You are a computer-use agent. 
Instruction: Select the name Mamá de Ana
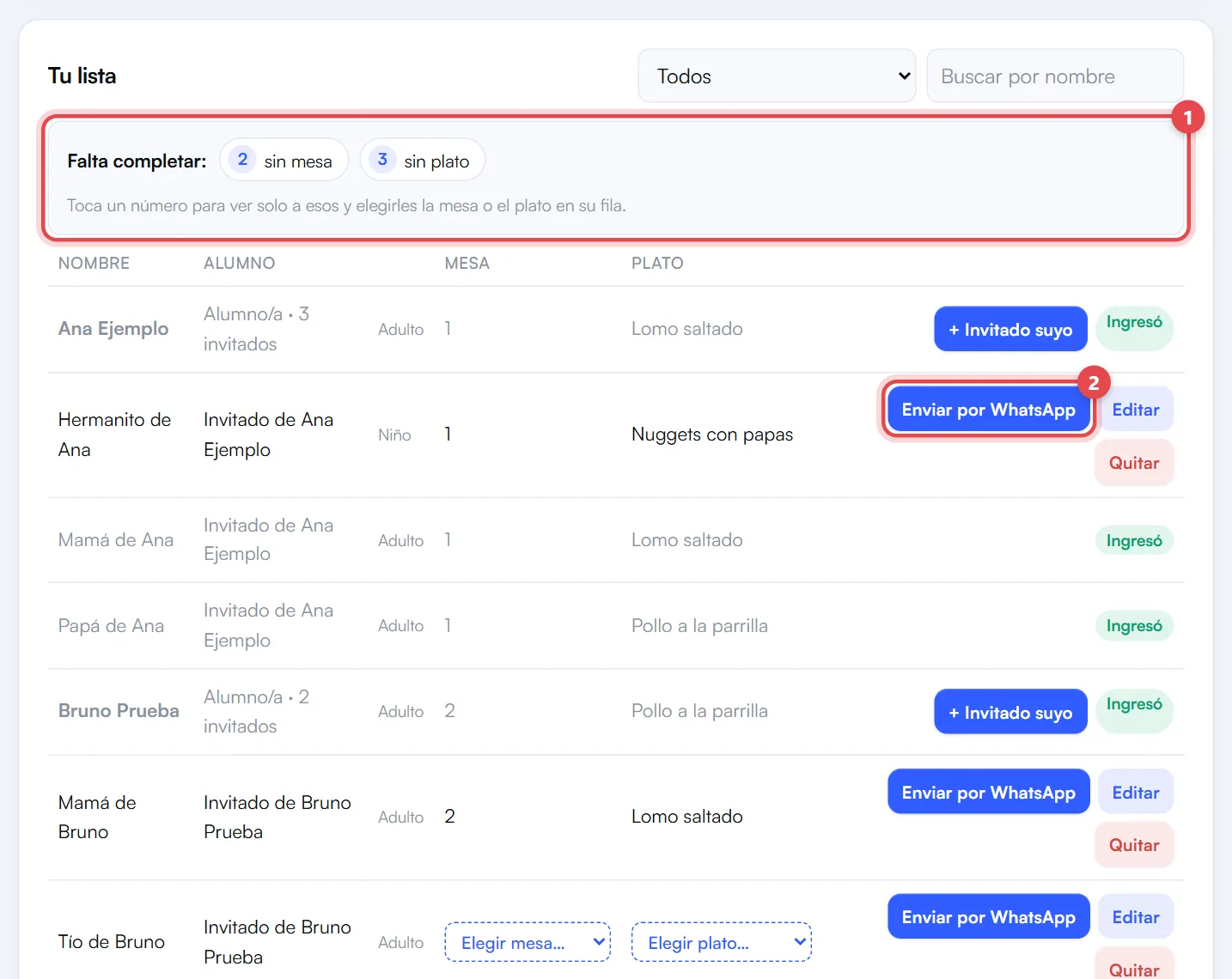coord(116,540)
